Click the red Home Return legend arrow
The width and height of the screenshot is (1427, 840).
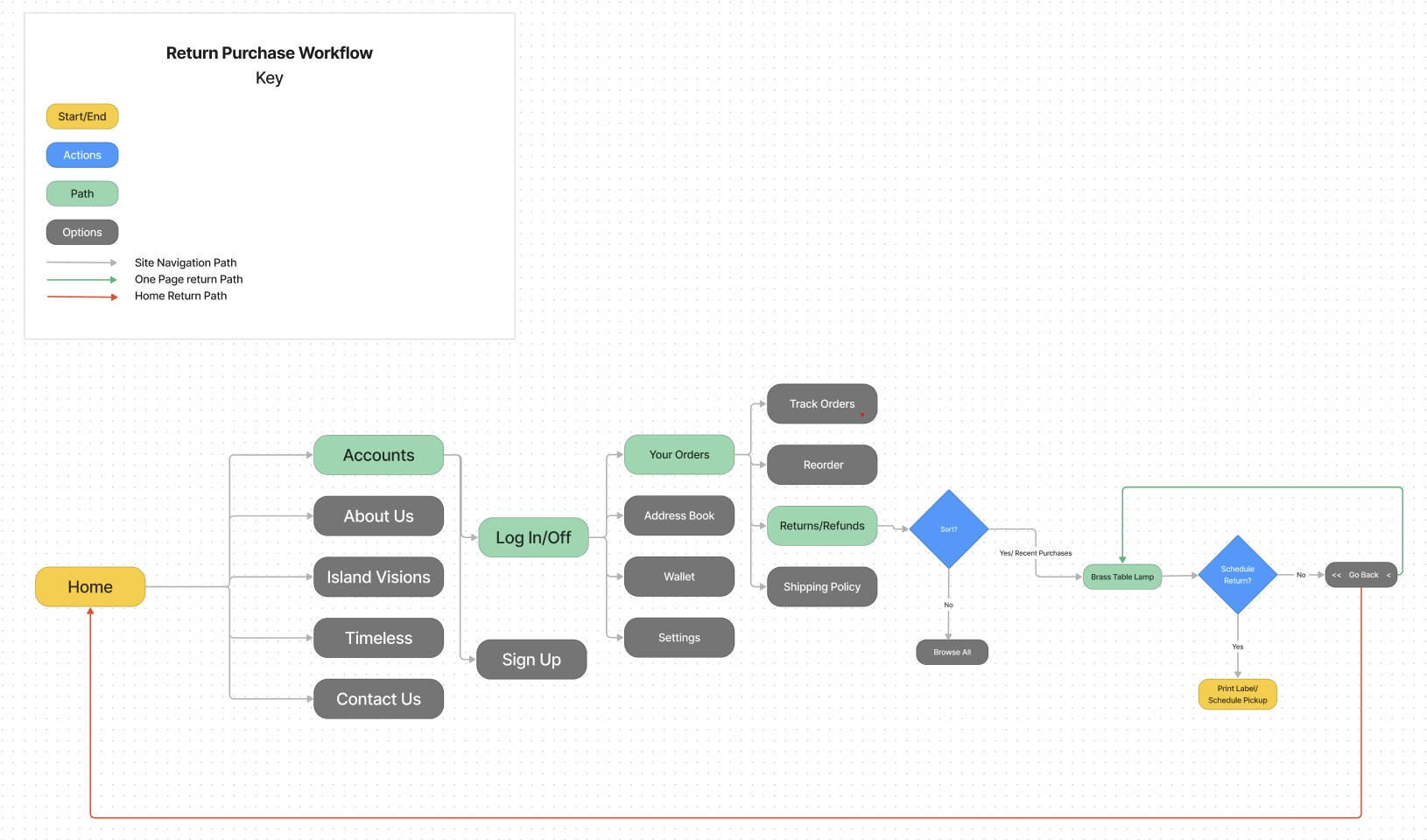pyautogui.click(x=82, y=297)
